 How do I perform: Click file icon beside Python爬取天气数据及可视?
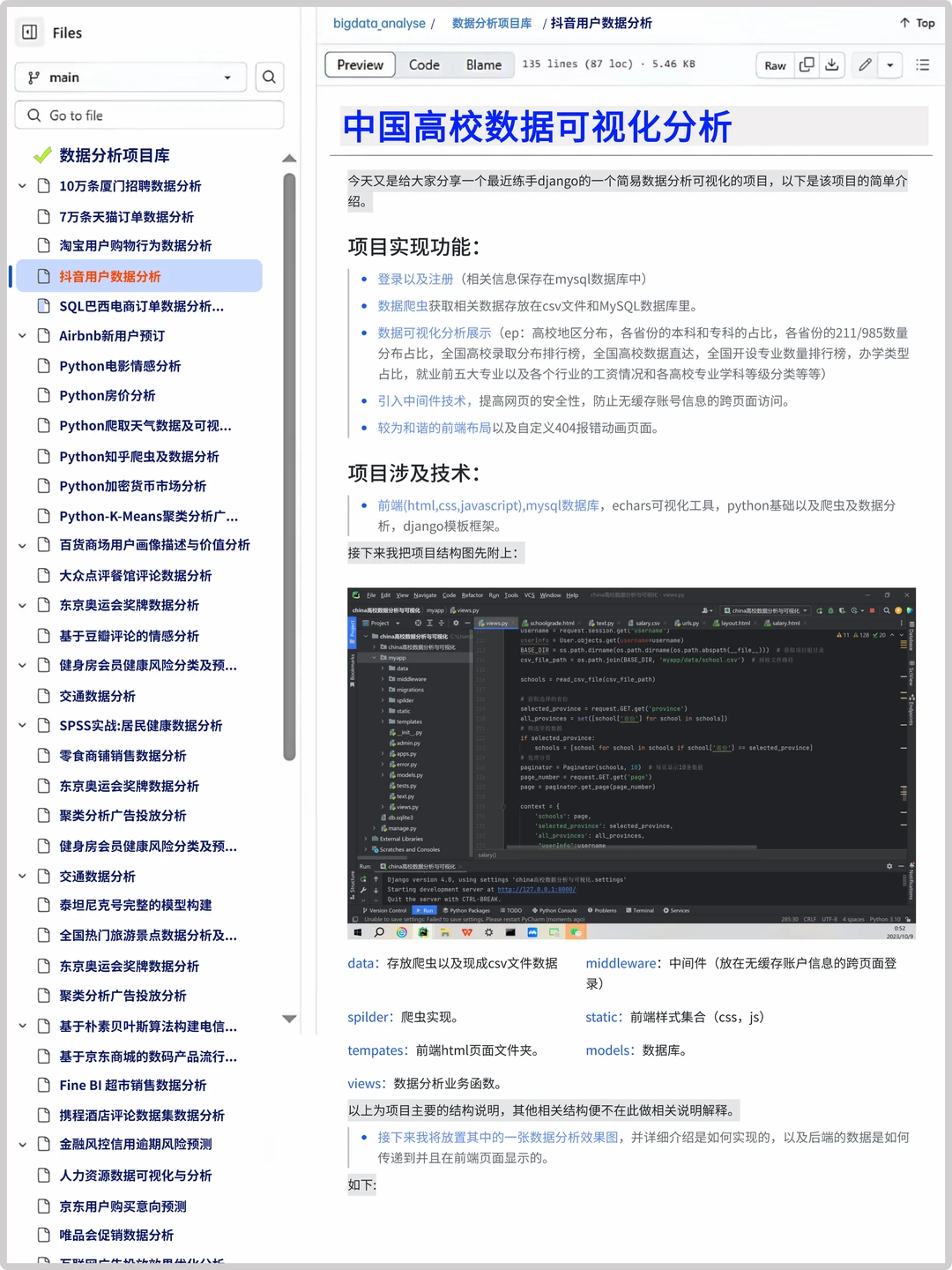pyautogui.click(x=43, y=425)
